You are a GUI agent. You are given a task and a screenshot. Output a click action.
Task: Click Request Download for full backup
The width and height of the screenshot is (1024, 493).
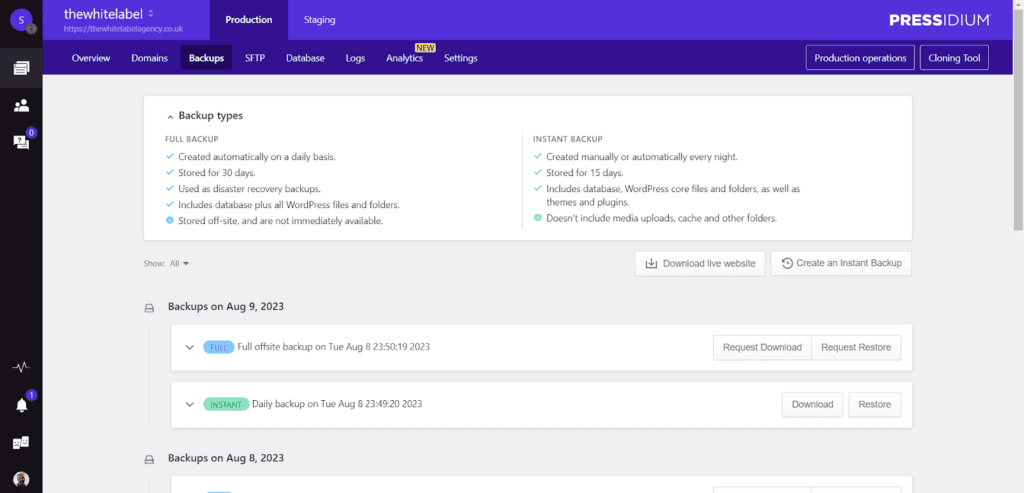click(762, 347)
